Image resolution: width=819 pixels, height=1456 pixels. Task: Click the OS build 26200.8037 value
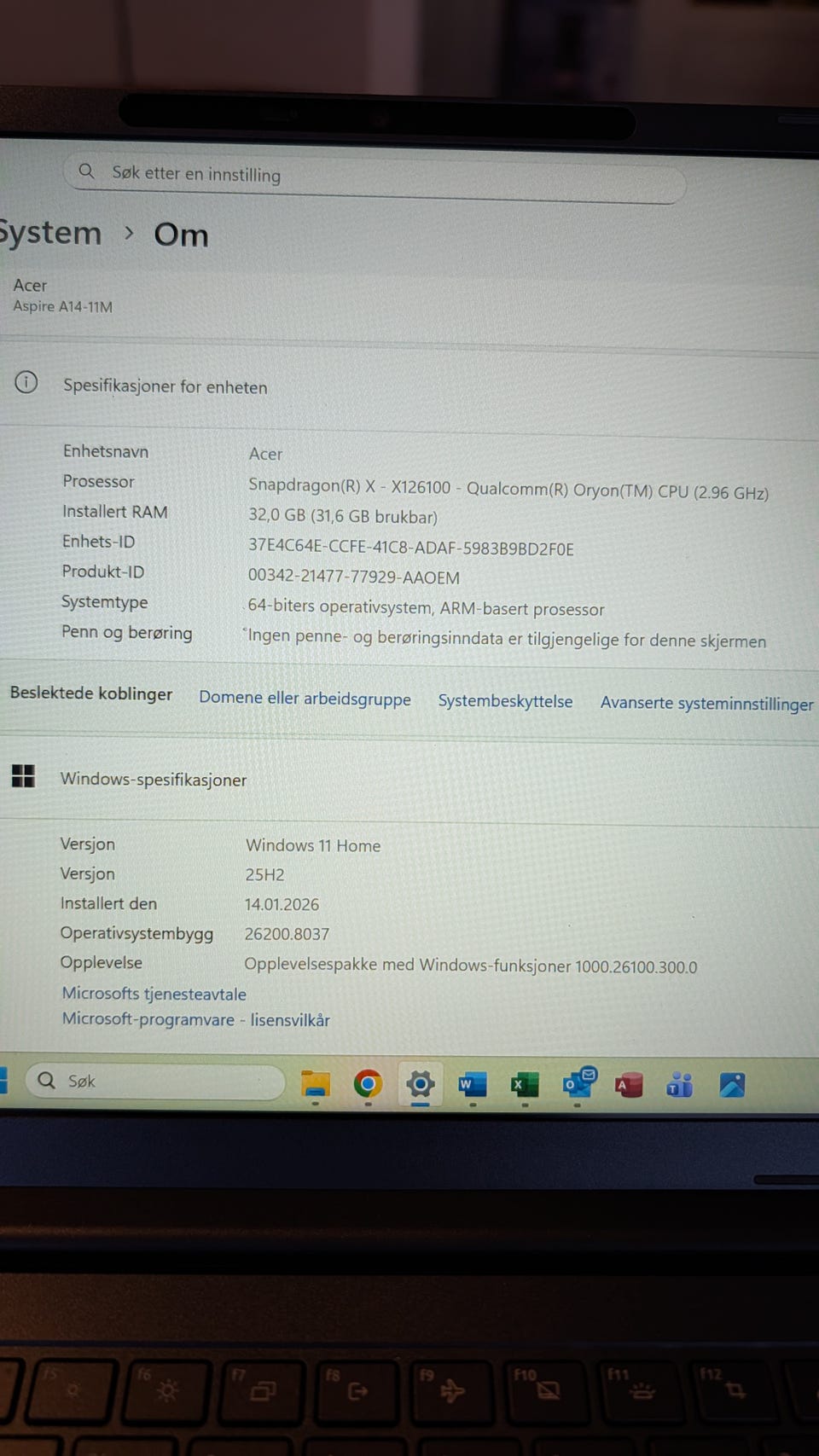tap(287, 934)
